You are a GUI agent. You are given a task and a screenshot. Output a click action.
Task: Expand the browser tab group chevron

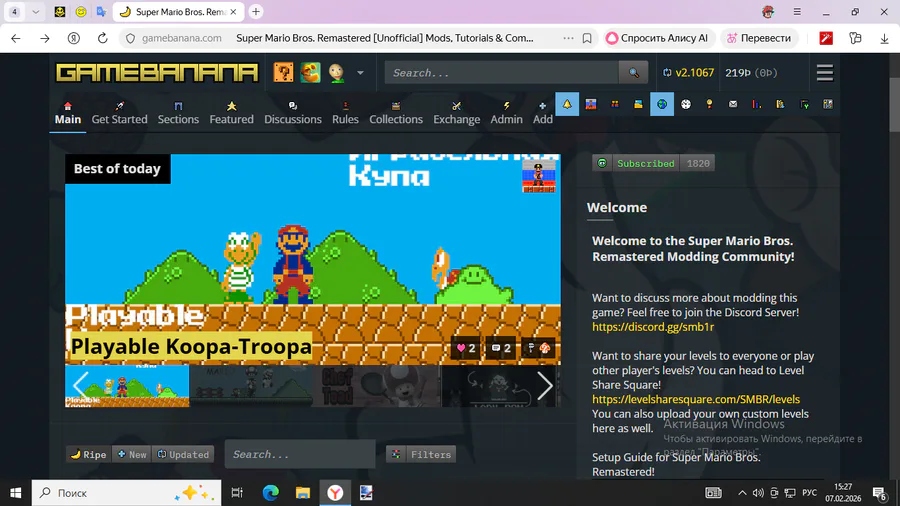coord(36,11)
